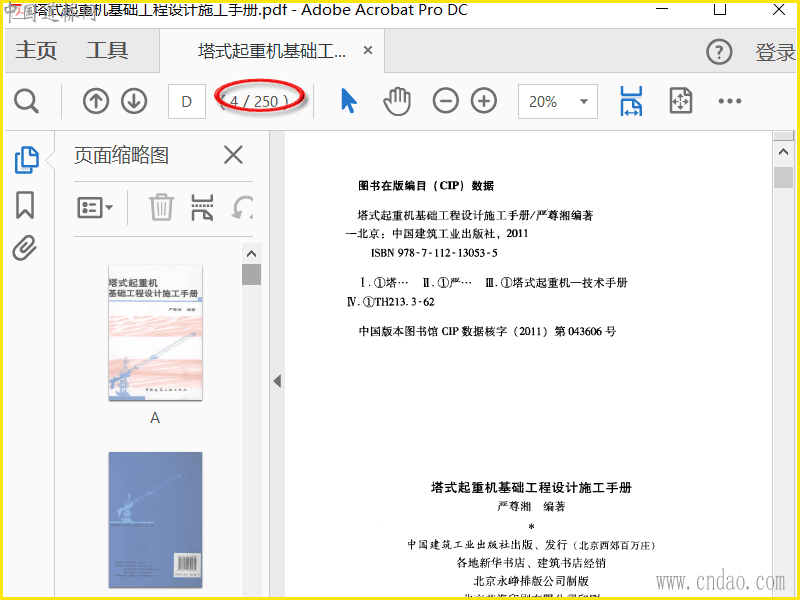Screen dimensions: 800x600
Task: Zoom in with the plus button
Action: 484,101
